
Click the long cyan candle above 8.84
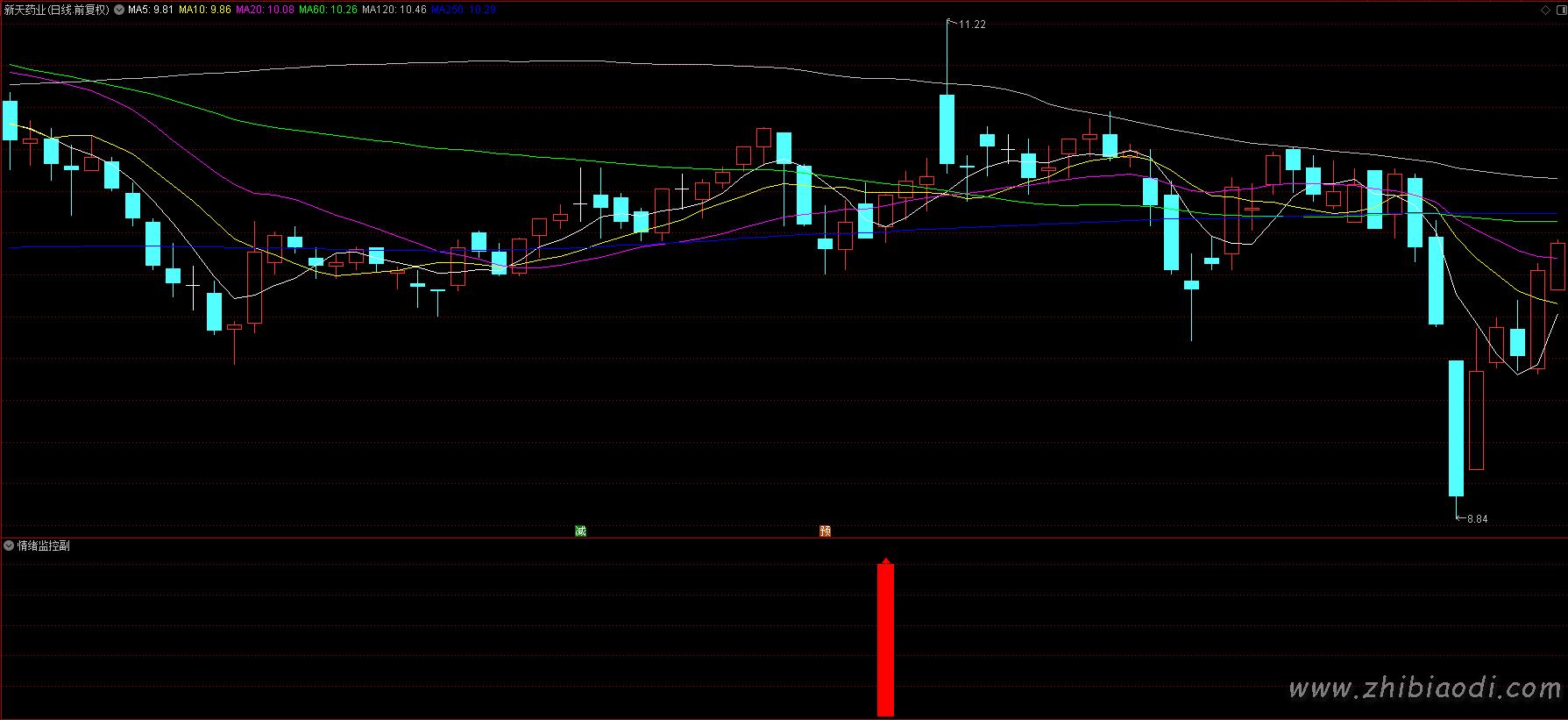click(1456, 428)
